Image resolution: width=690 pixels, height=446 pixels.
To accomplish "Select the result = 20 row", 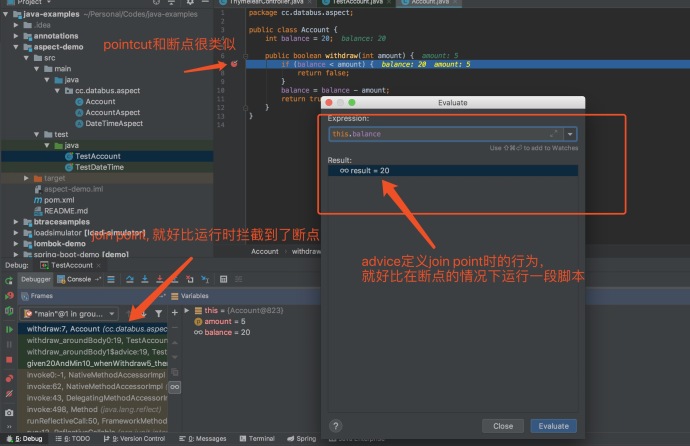I will (453, 171).
